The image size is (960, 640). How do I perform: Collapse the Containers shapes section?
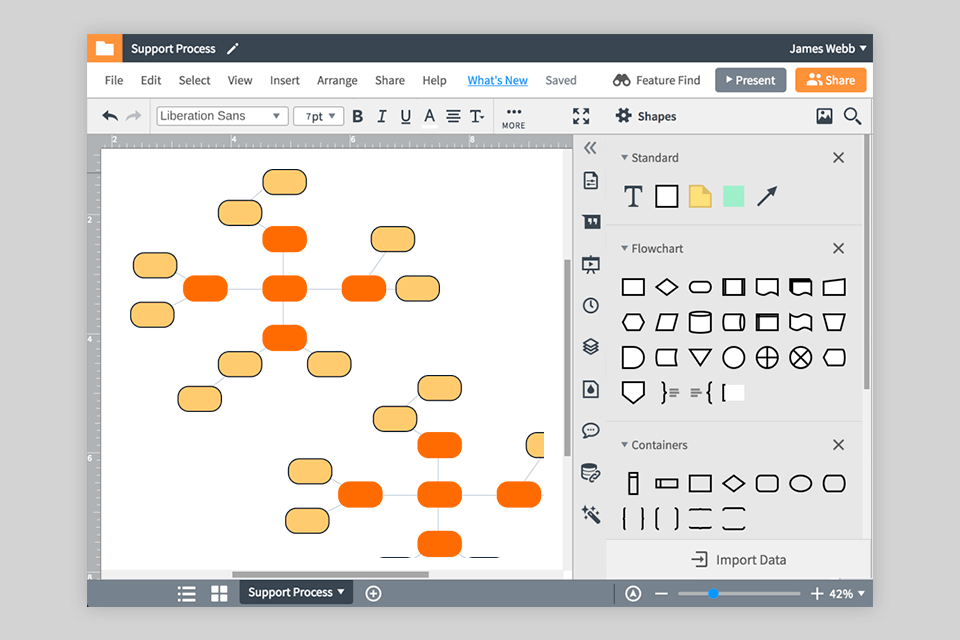pyautogui.click(x=624, y=445)
